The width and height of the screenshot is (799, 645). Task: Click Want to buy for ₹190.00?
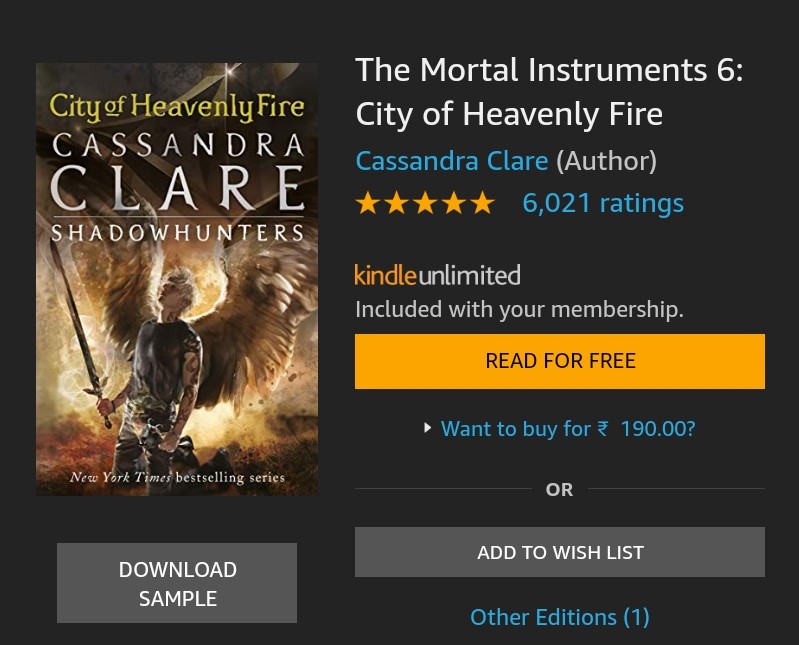(x=568, y=428)
